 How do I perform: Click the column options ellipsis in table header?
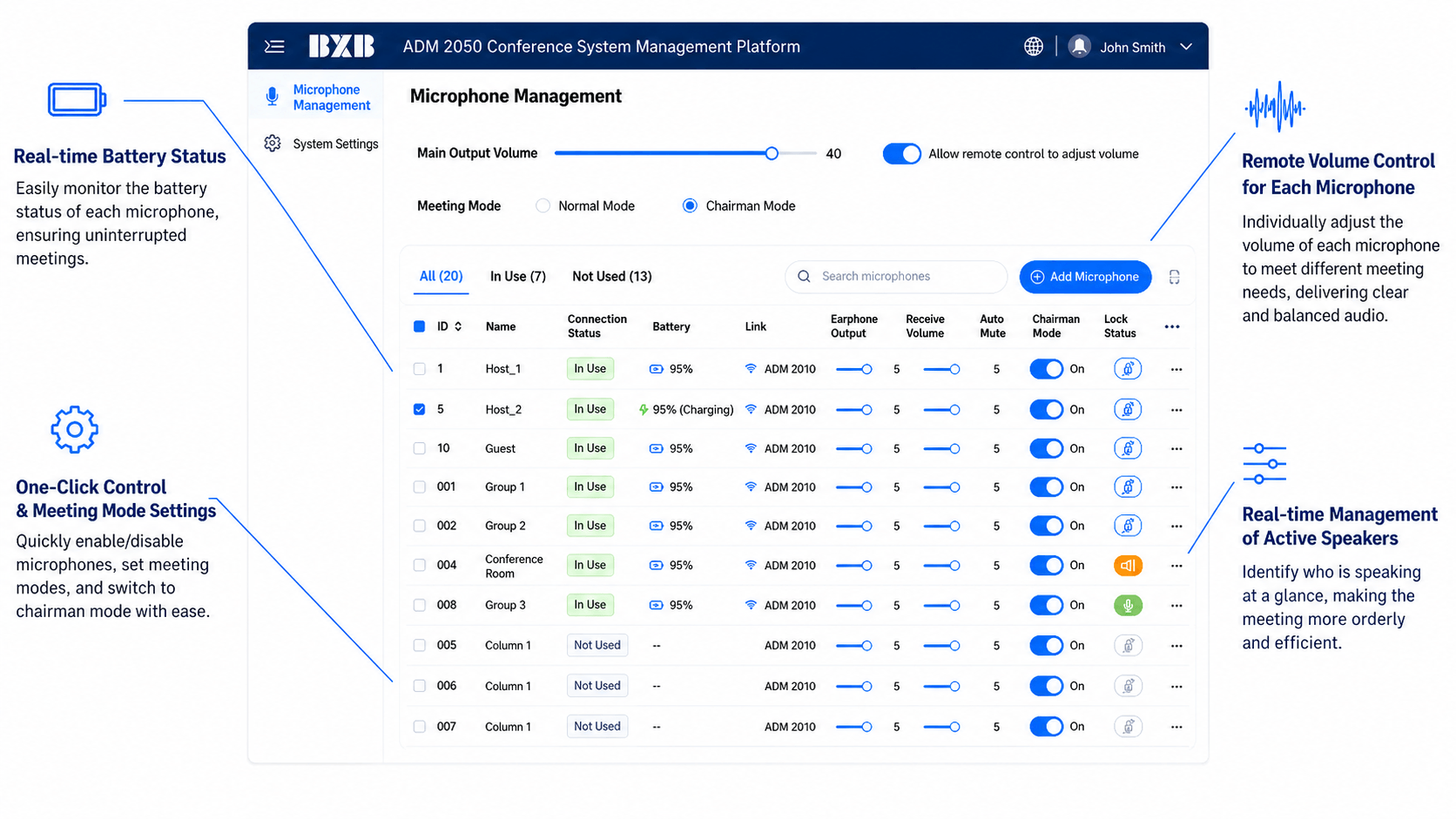tap(1172, 327)
